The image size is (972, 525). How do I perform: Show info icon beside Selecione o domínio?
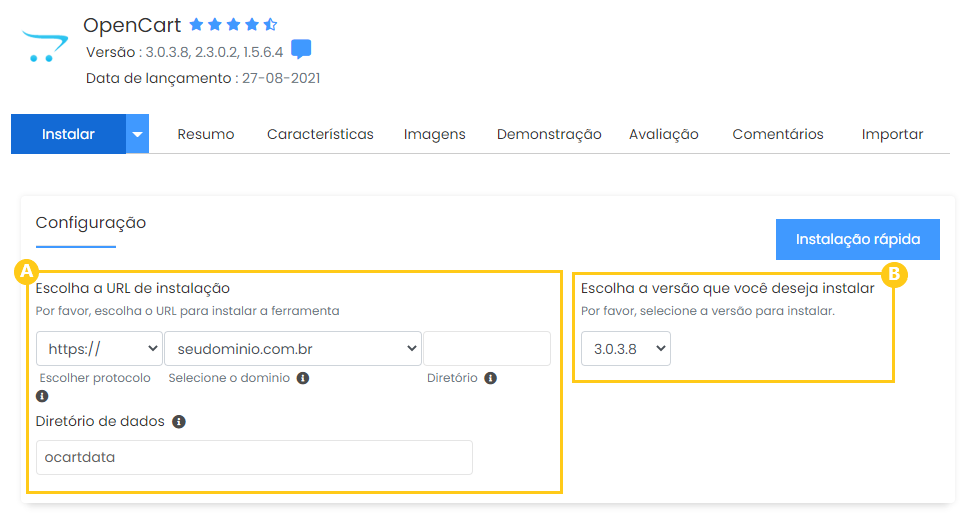point(303,378)
